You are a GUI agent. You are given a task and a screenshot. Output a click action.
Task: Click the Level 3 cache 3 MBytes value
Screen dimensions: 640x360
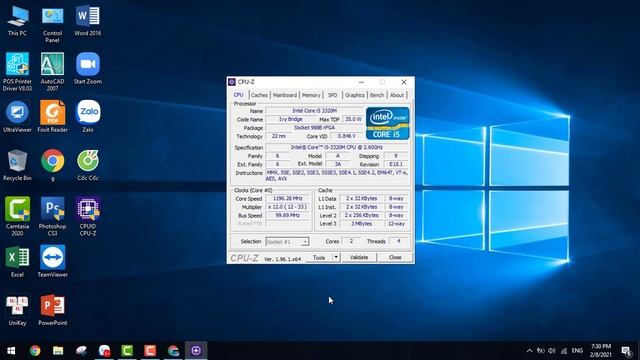click(361, 224)
